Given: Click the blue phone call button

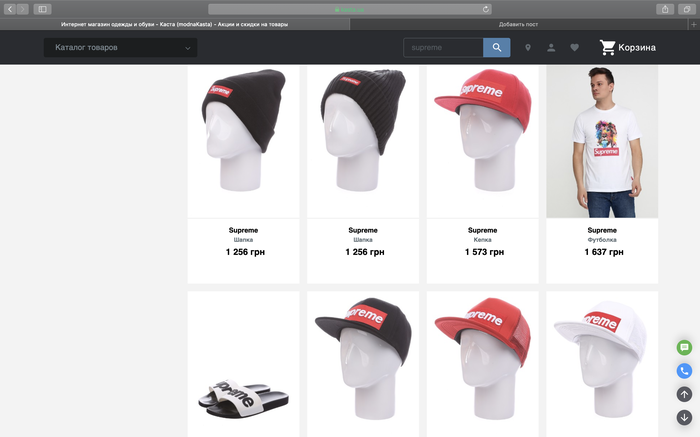Looking at the screenshot, I should [684, 370].
